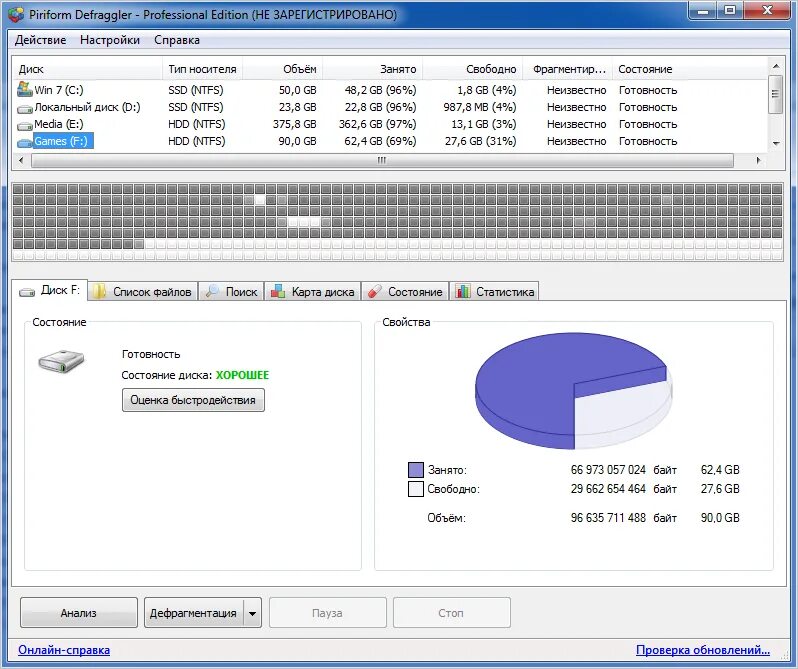The image size is (798, 669).
Task: Select the Win 7 (C:) drive row
Action: click(x=390, y=90)
